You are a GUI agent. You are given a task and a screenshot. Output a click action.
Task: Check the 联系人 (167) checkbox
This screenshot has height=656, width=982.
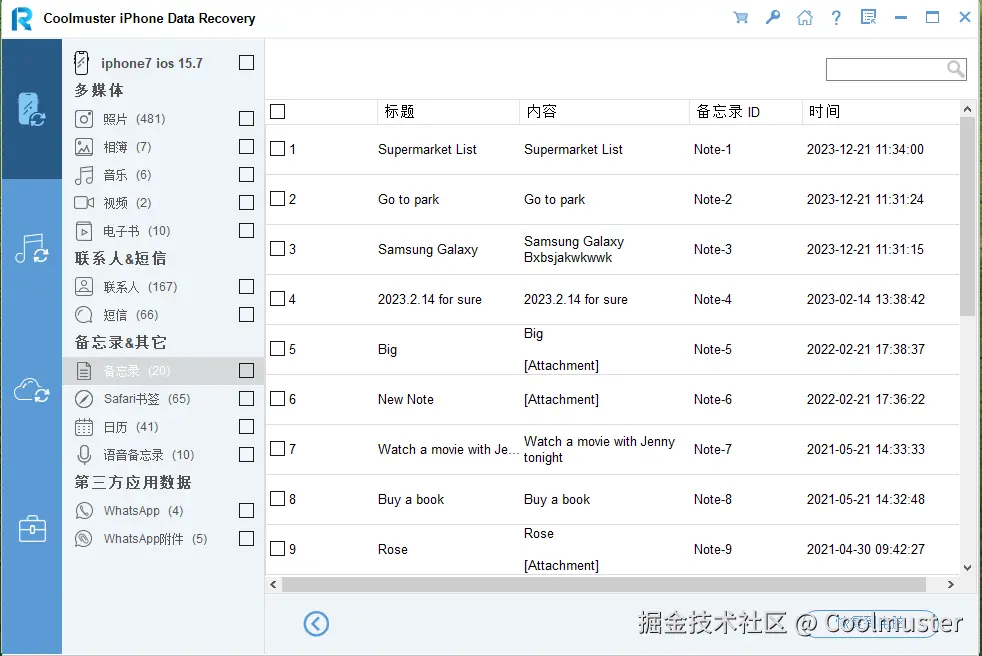[247, 287]
